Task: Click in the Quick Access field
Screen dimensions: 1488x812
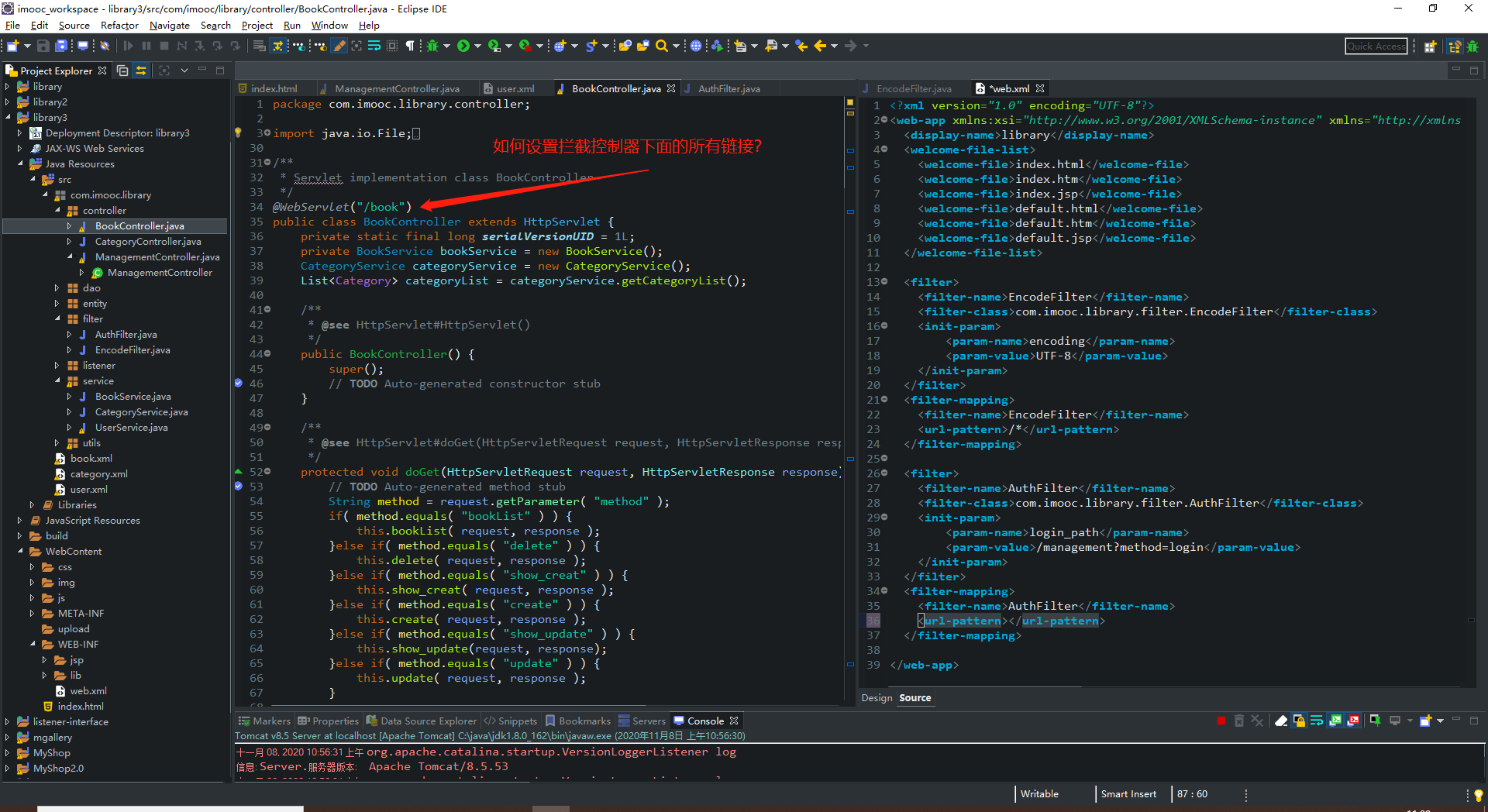Action: (1376, 46)
